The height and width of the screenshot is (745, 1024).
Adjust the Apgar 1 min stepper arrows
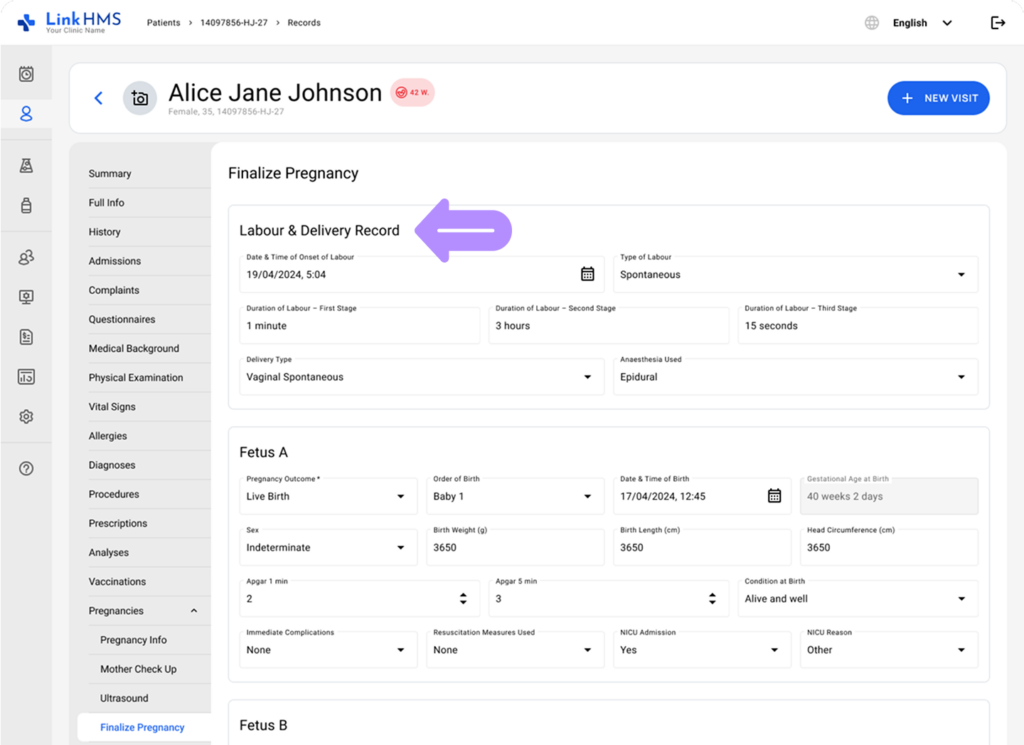[x=463, y=599]
